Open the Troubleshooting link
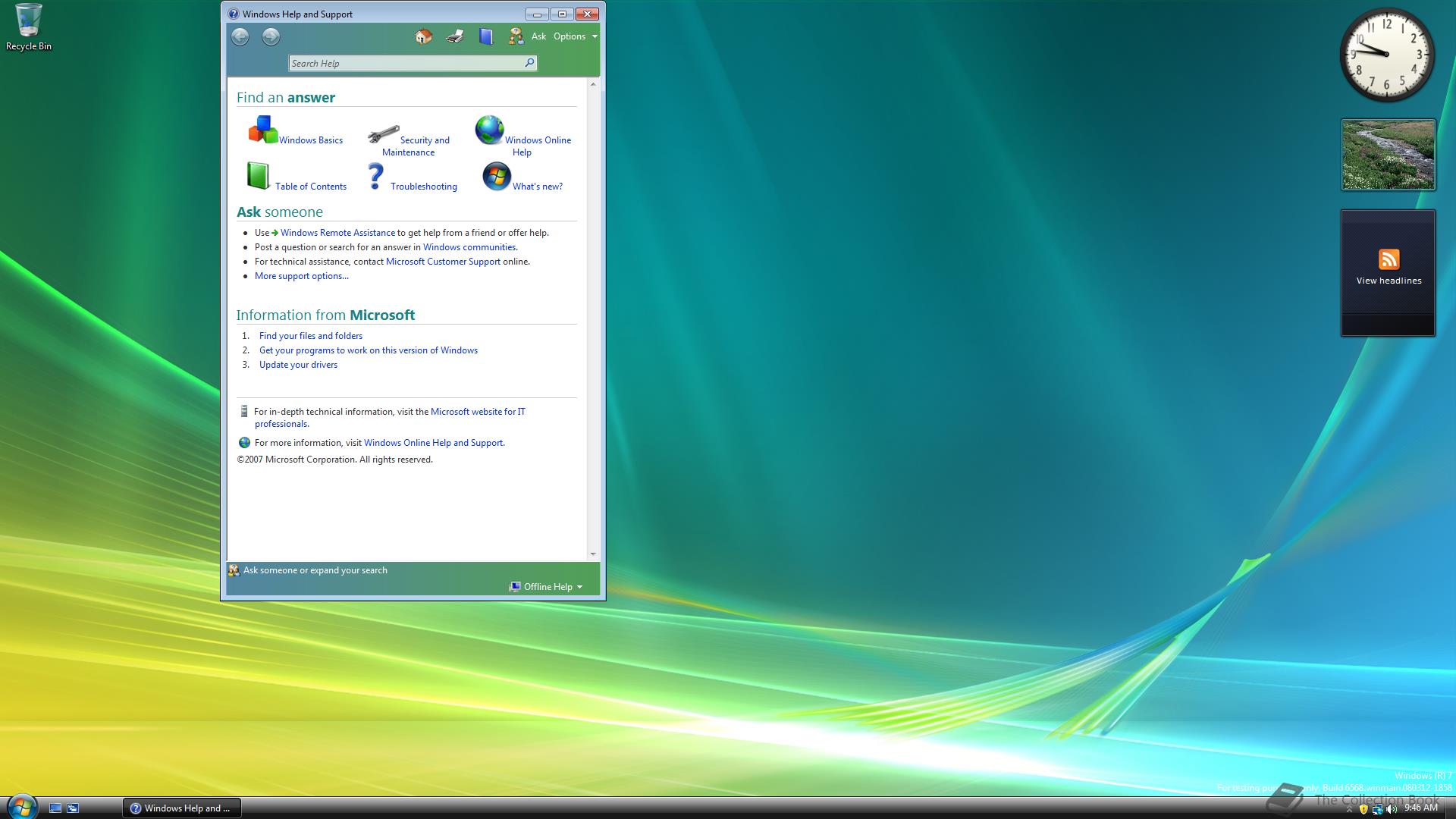The height and width of the screenshot is (819, 1456). pos(424,187)
